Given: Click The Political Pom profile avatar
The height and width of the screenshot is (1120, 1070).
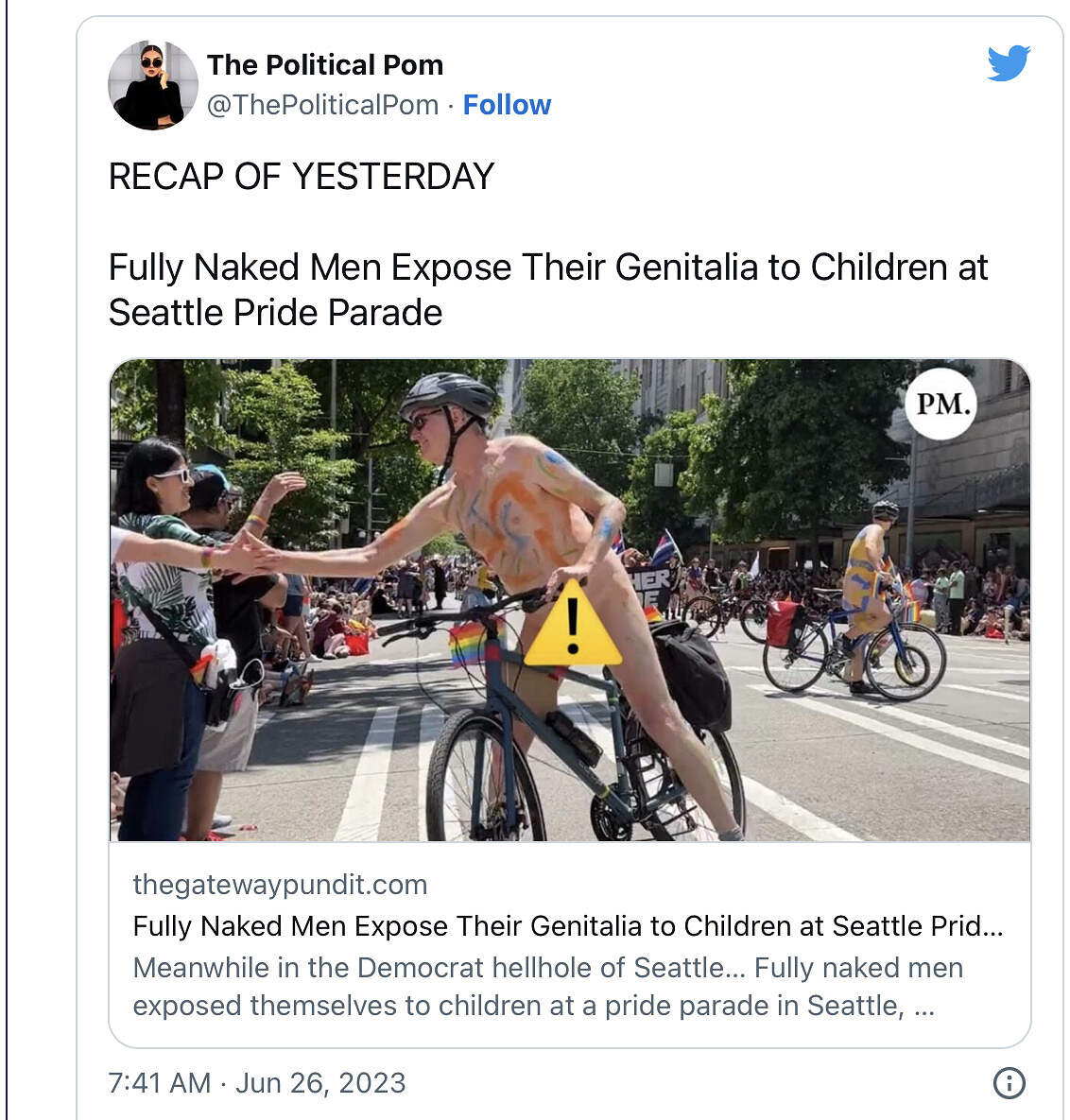Looking at the screenshot, I should click(152, 85).
